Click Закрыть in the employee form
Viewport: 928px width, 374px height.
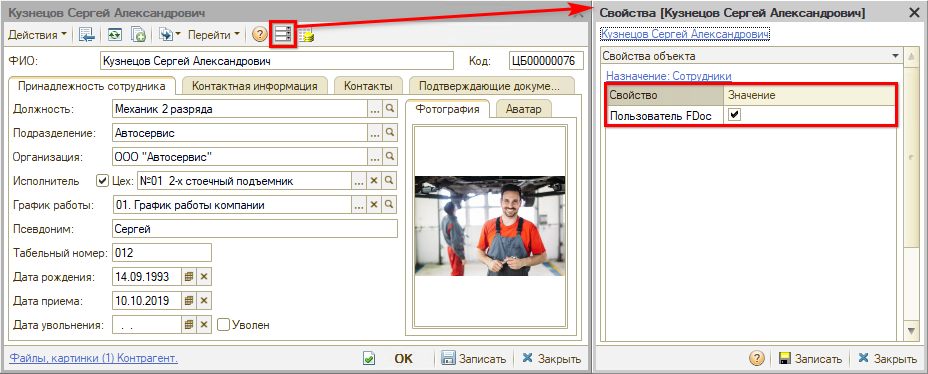[551, 359]
